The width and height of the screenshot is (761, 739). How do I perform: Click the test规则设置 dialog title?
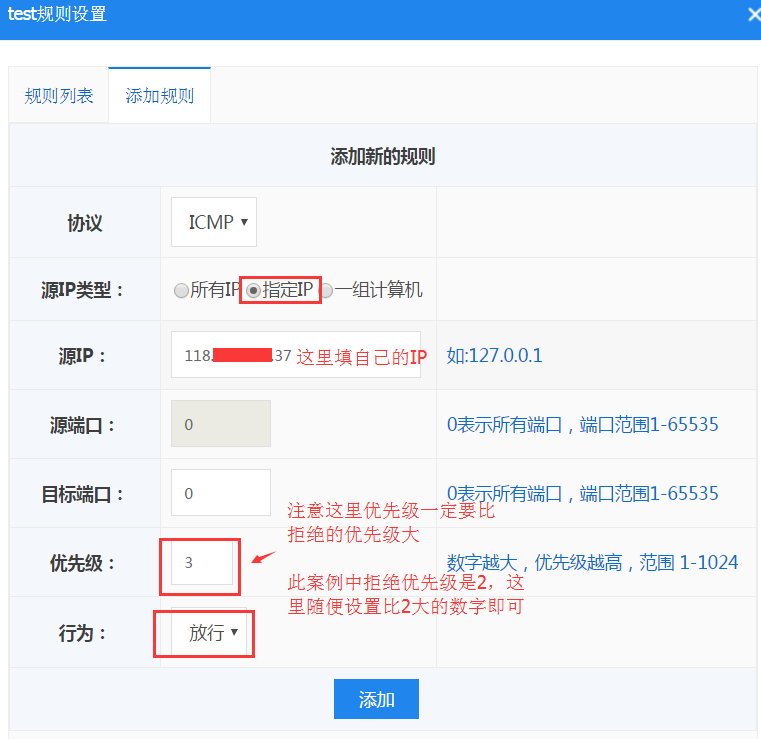[x=57, y=14]
